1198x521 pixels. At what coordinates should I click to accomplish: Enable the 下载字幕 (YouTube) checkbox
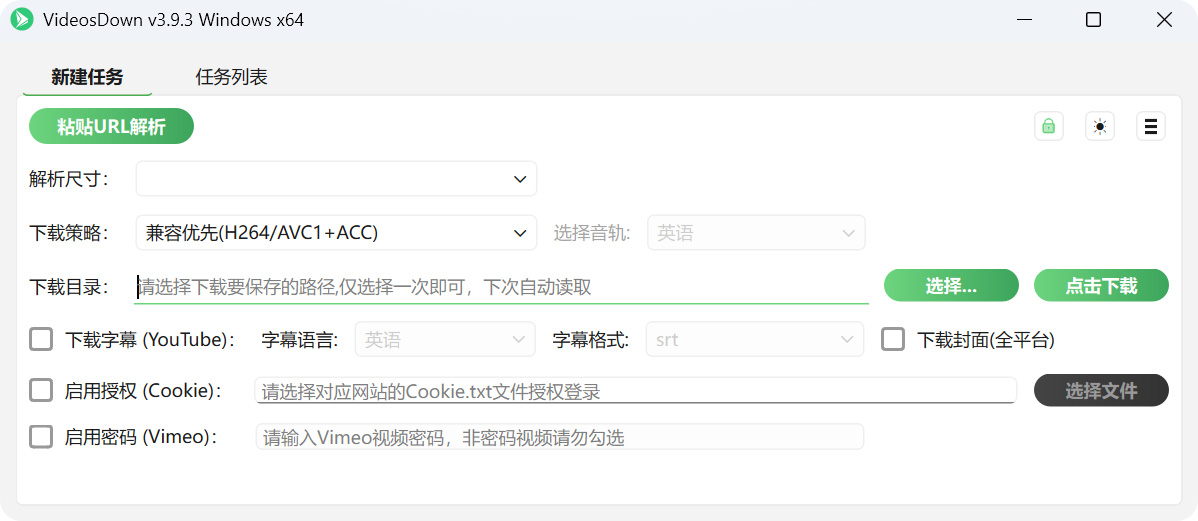coord(41,340)
